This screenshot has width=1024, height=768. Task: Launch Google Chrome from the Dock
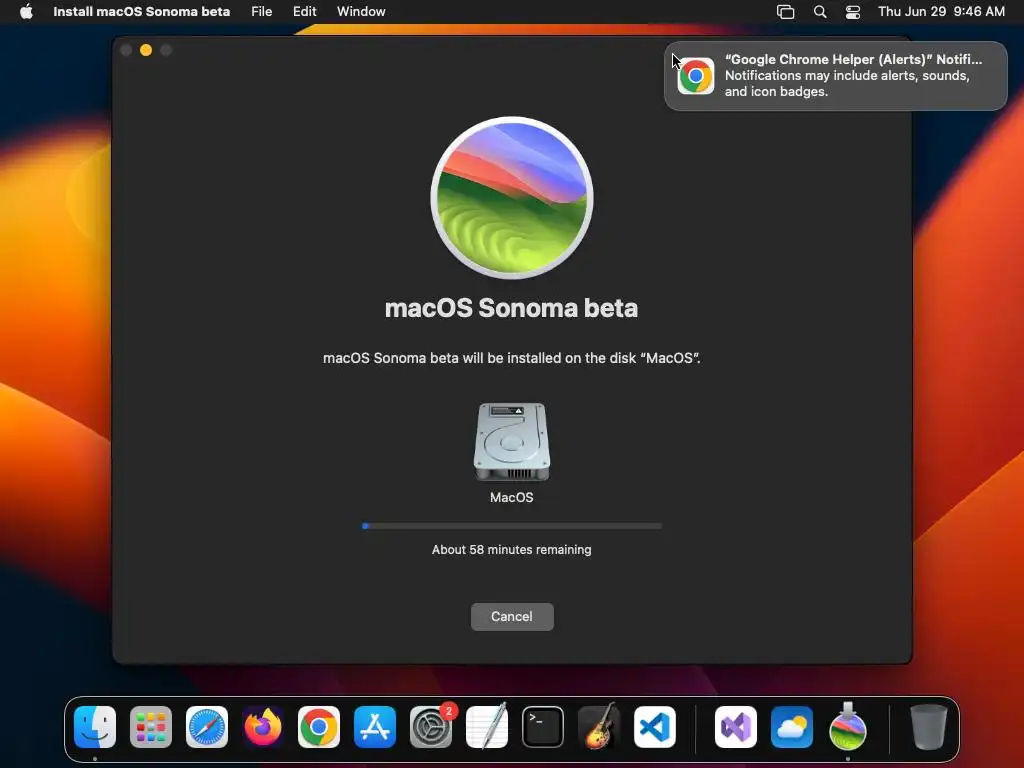point(319,726)
